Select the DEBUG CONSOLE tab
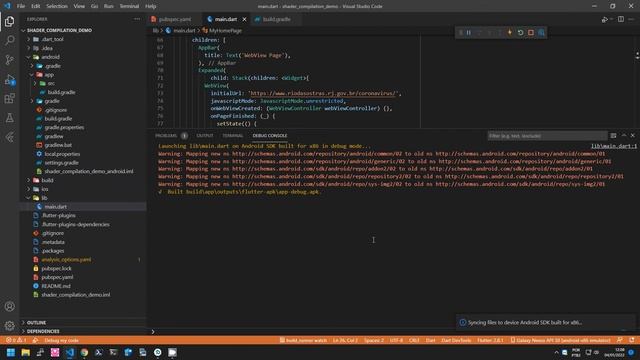The height and width of the screenshot is (360, 640). point(270,136)
